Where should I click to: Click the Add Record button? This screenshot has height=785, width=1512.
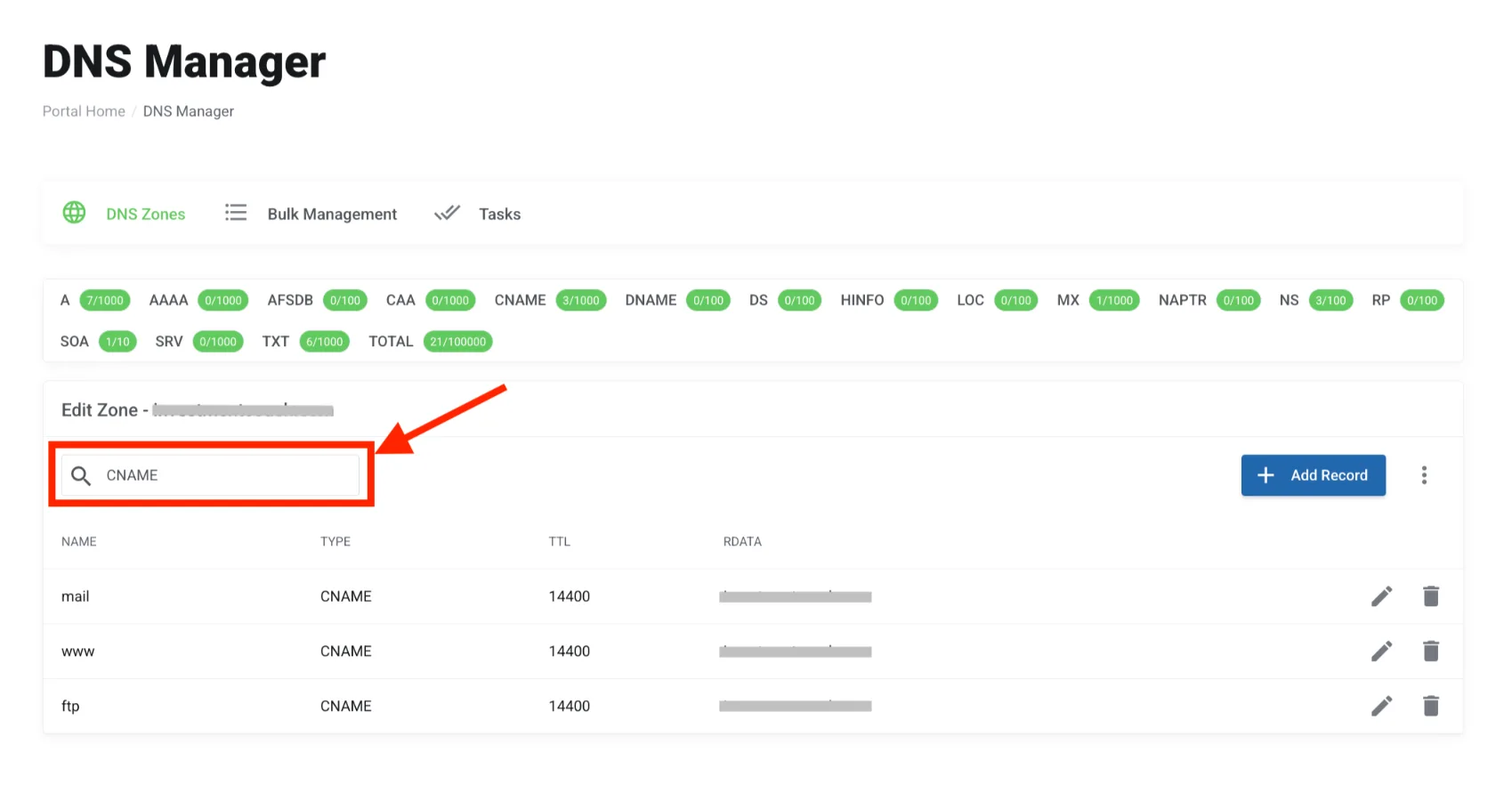pos(1314,475)
